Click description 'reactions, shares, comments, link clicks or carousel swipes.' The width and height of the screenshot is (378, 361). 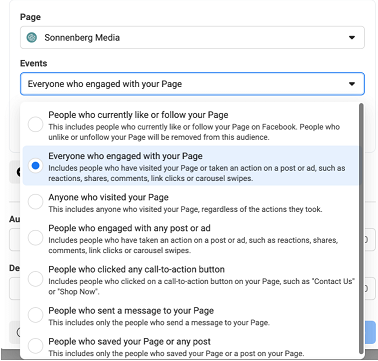pos(151,178)
